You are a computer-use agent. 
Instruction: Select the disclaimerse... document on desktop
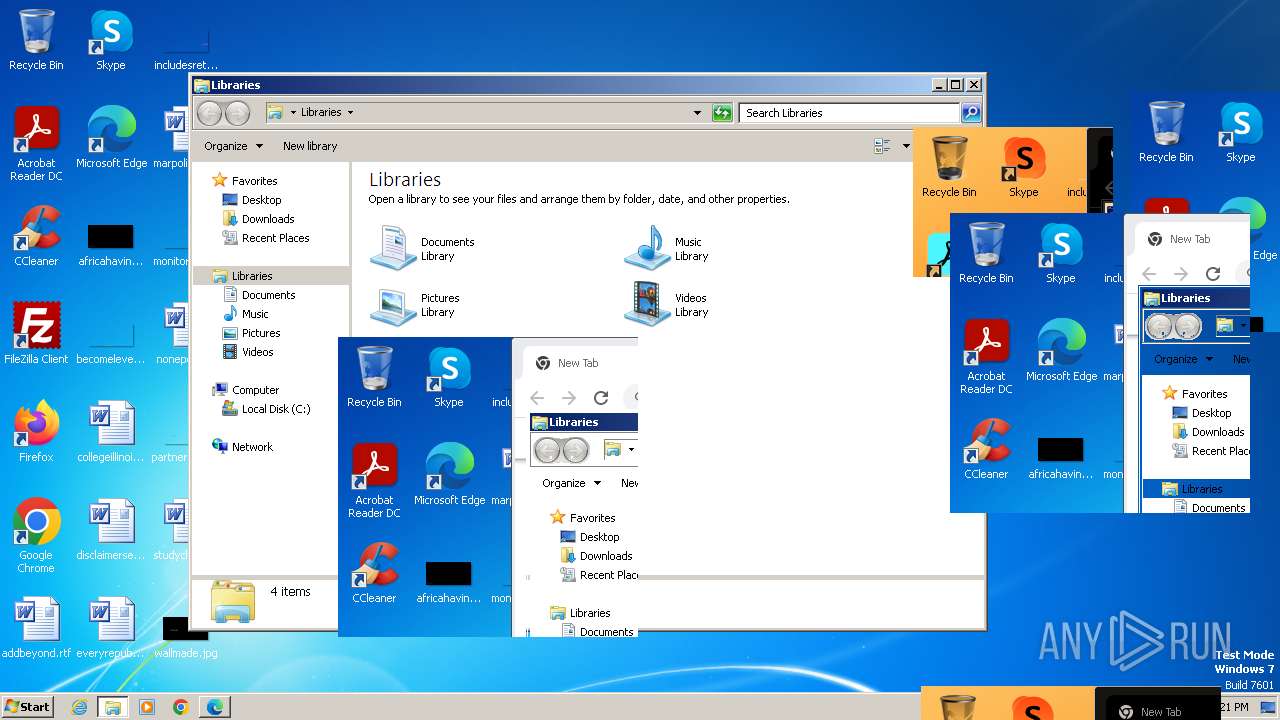click(x=111, y=529)
